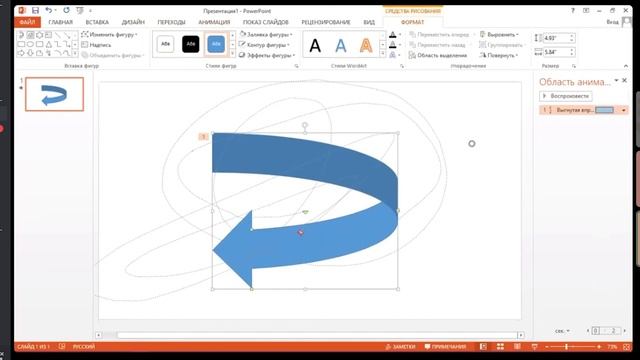The image size is (640, 360).
Task: Start slideshow from the quick access toolbar
Action: click(x=80, y=11)
